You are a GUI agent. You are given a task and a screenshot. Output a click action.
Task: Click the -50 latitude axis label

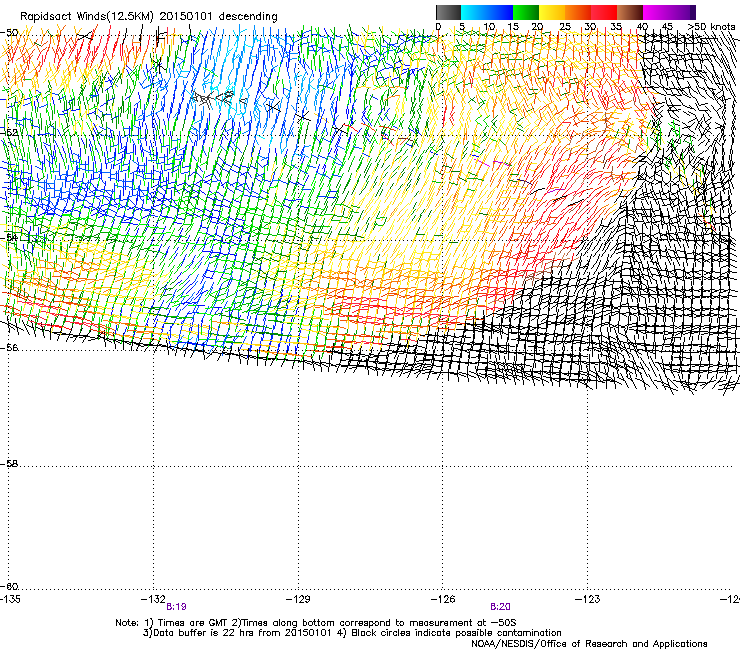[x=9, y=33]
